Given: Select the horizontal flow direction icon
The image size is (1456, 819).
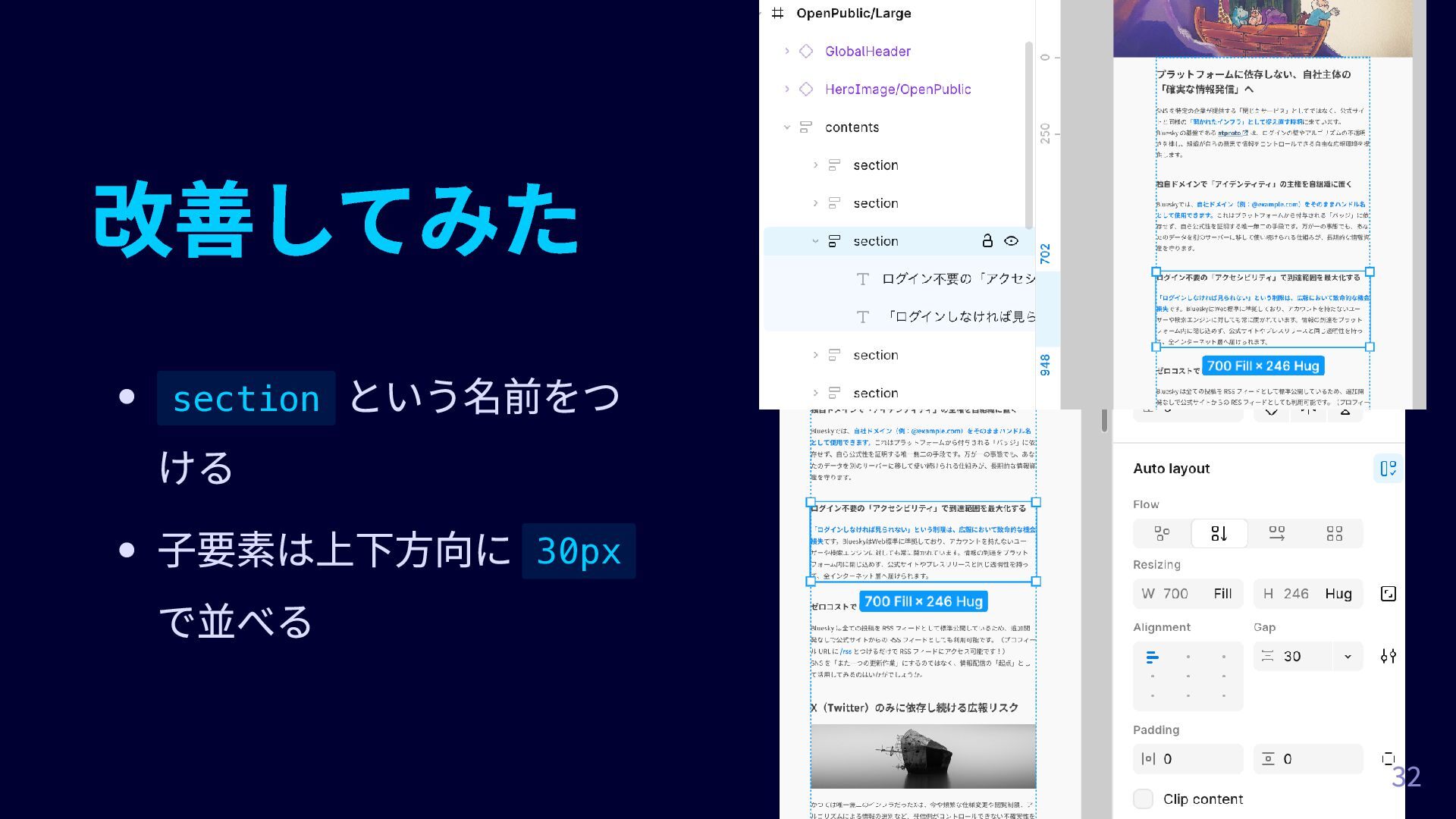Looking at the screenshot, I should click(x=1277, y=534).
